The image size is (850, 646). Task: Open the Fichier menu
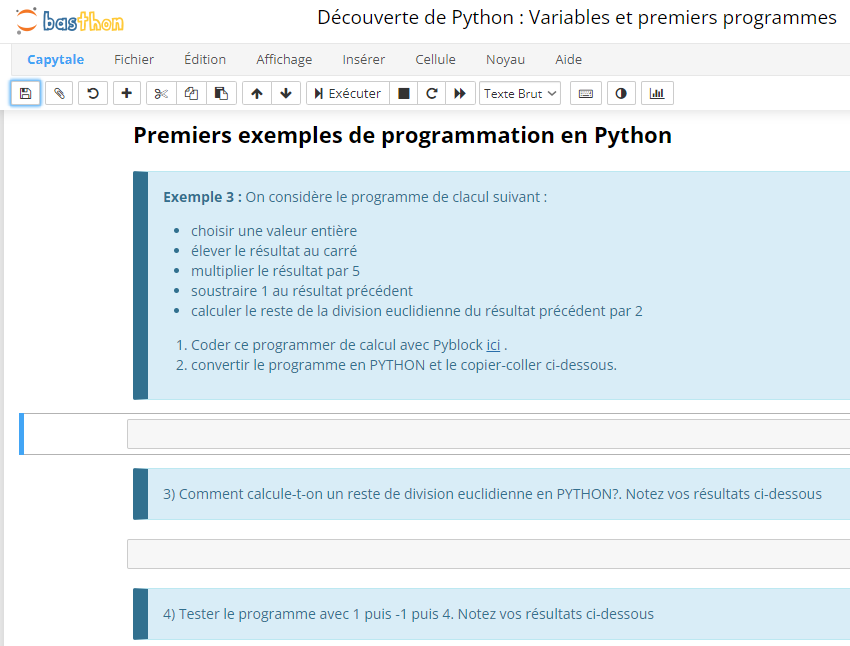[134, 59]
